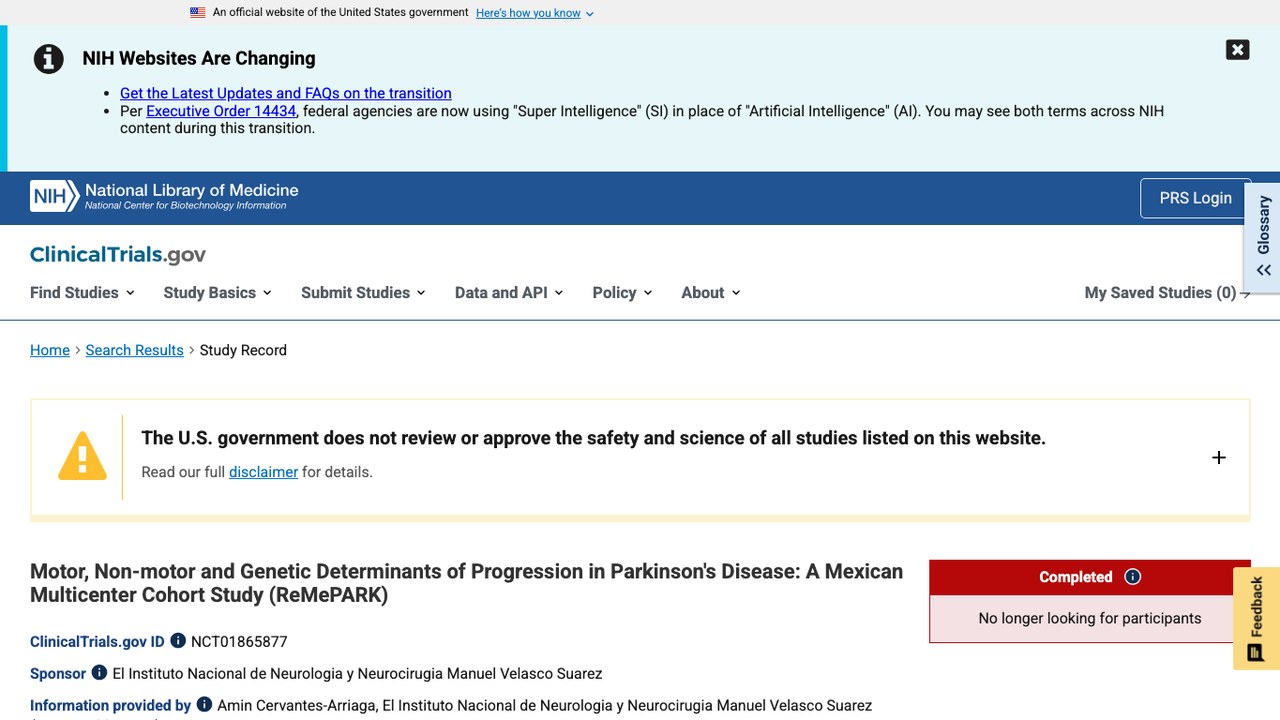Open Executive Order 14434 link
Image resolution: width=1280 pixels, height=720 pixels.
tap(221, 111)
